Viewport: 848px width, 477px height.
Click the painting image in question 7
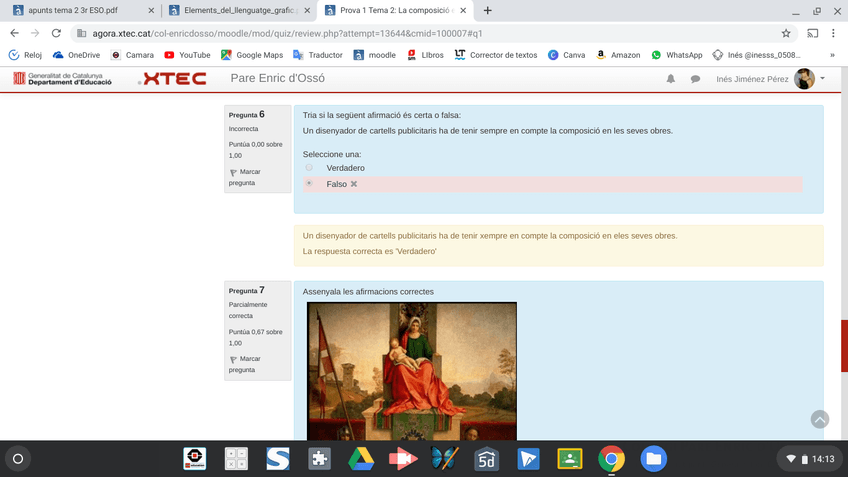click(x=412, y=371)
